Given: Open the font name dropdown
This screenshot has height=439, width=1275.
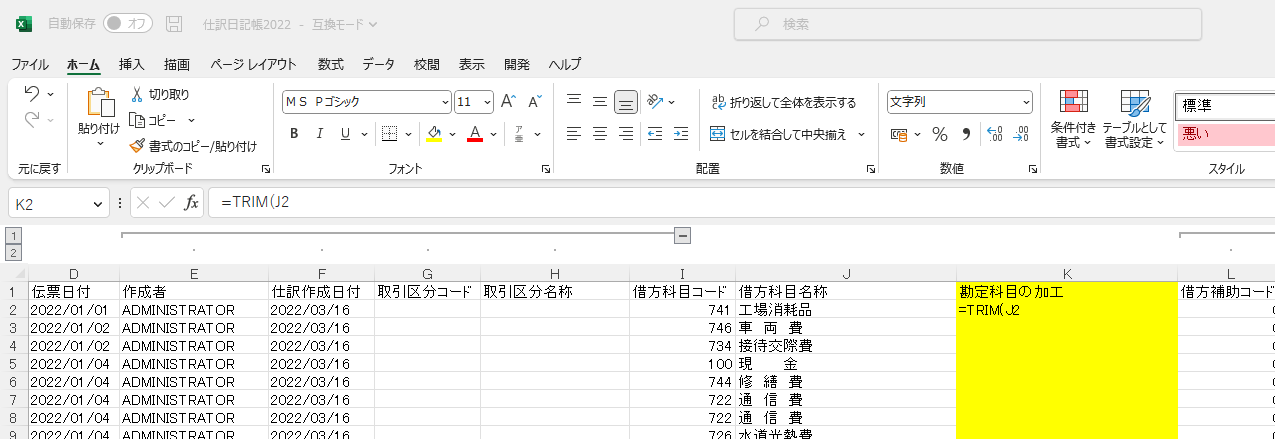Looking at the screenshot, I should [445, 102].
